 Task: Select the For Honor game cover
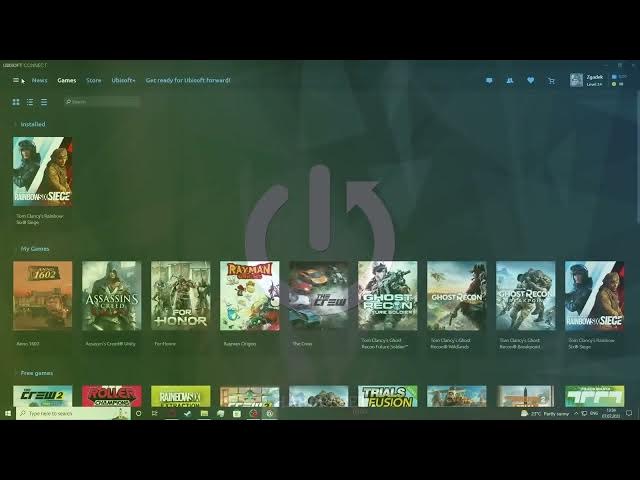(180, 295)
